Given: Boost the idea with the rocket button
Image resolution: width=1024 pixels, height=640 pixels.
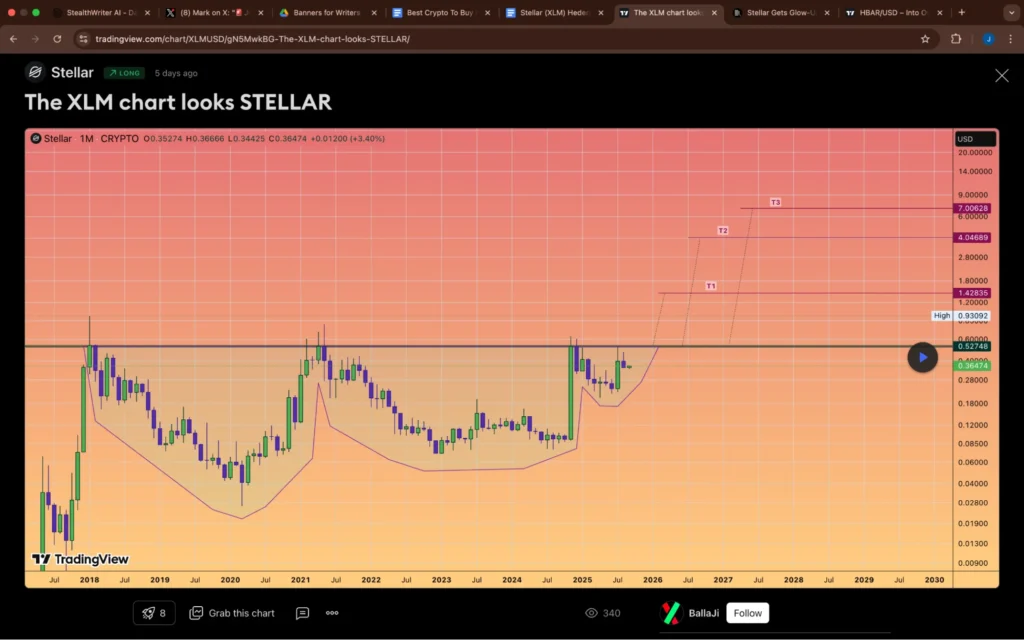Looking at the screenshot, I should coord(154,613).
